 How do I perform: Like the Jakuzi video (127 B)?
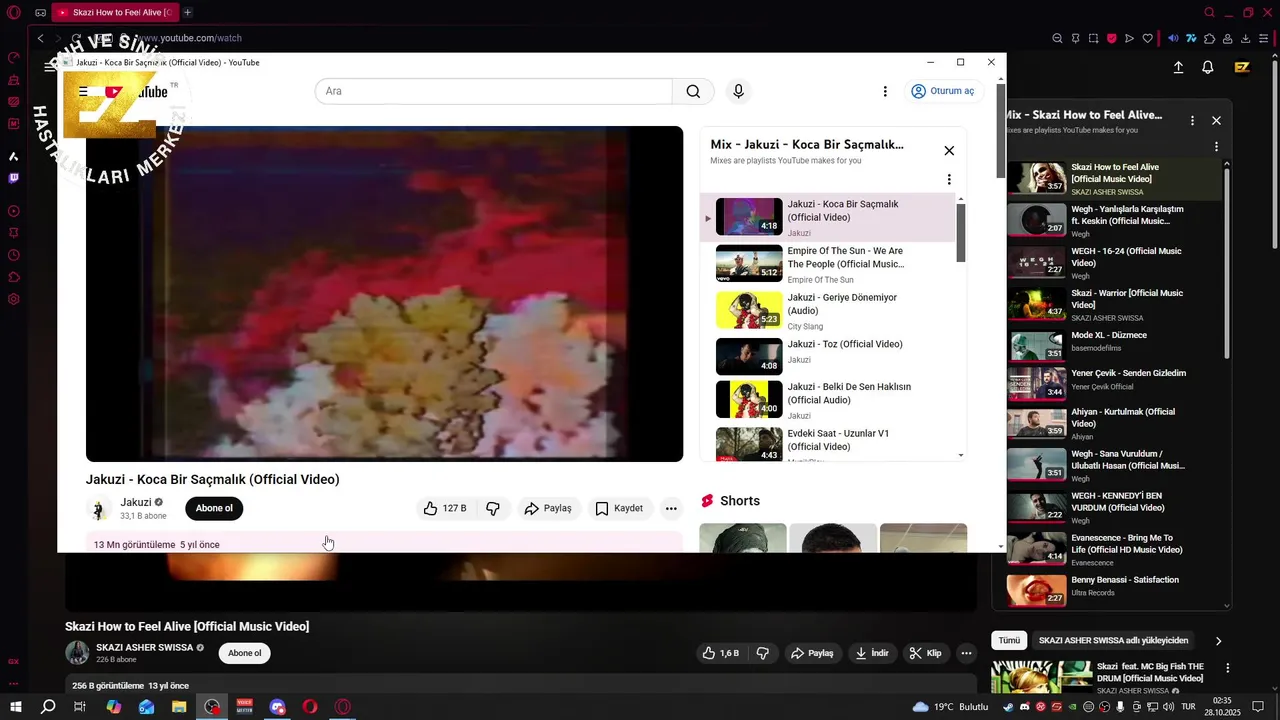pyautogui.click(x=445, y=508)
